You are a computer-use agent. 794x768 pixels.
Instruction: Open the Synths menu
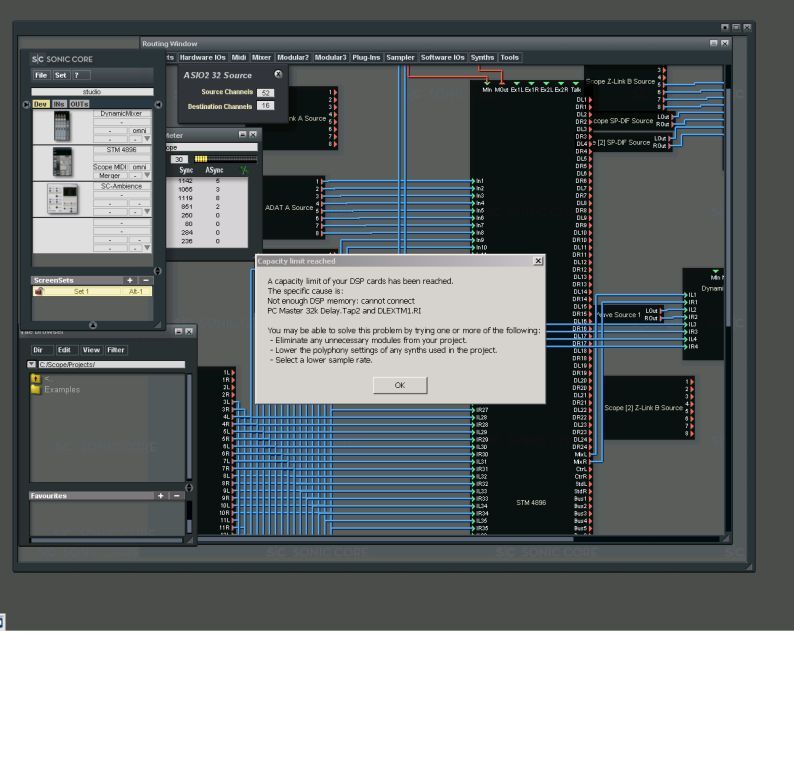click(482, 57)
